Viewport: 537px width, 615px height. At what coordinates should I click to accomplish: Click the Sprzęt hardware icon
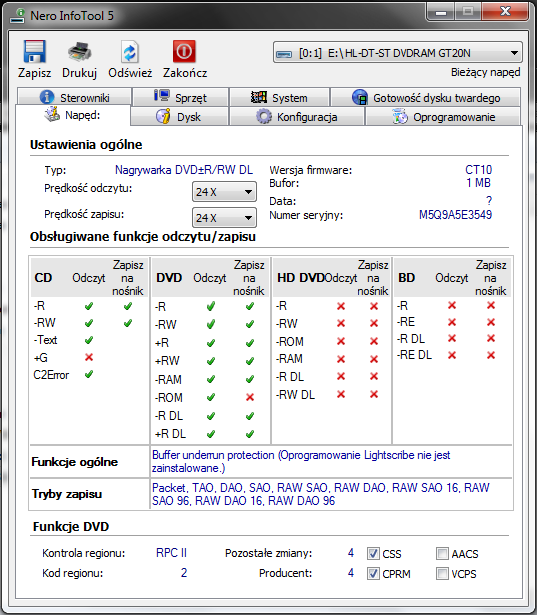coord(162,96)
